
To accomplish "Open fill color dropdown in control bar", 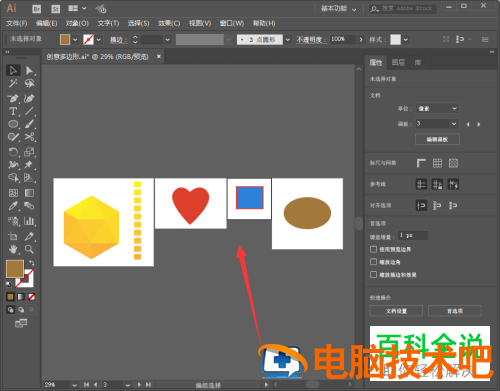I will [x=75, y=40].
